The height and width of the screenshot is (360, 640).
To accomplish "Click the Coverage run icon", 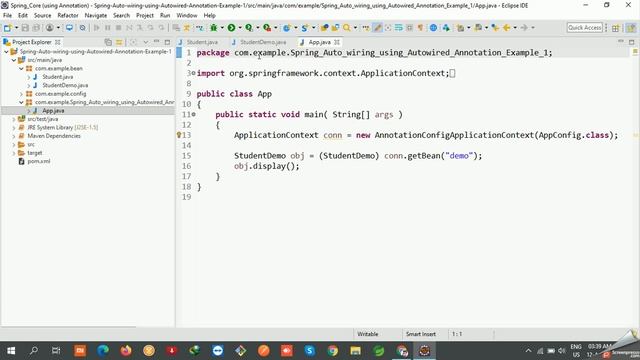I will (249, 28).
